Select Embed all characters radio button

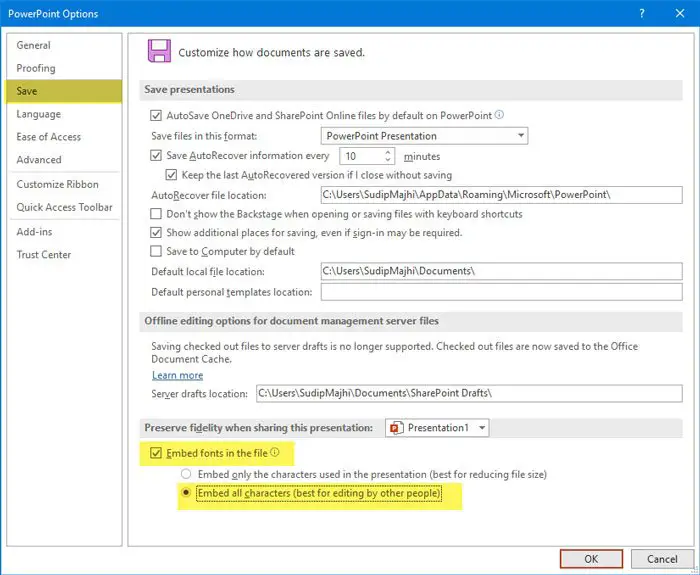coord(186,493)
